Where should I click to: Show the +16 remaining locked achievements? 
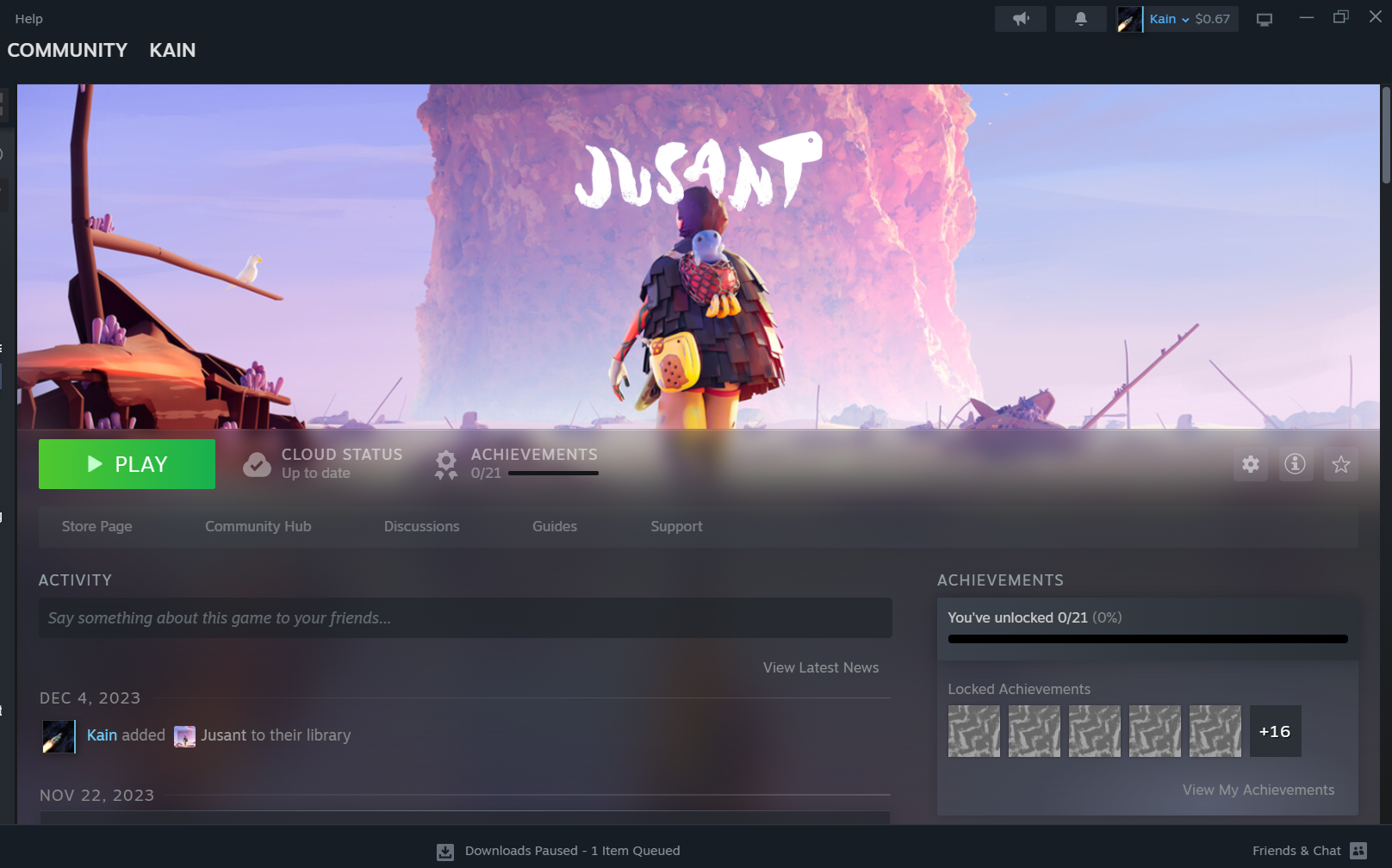click(x=1276, y=731)
